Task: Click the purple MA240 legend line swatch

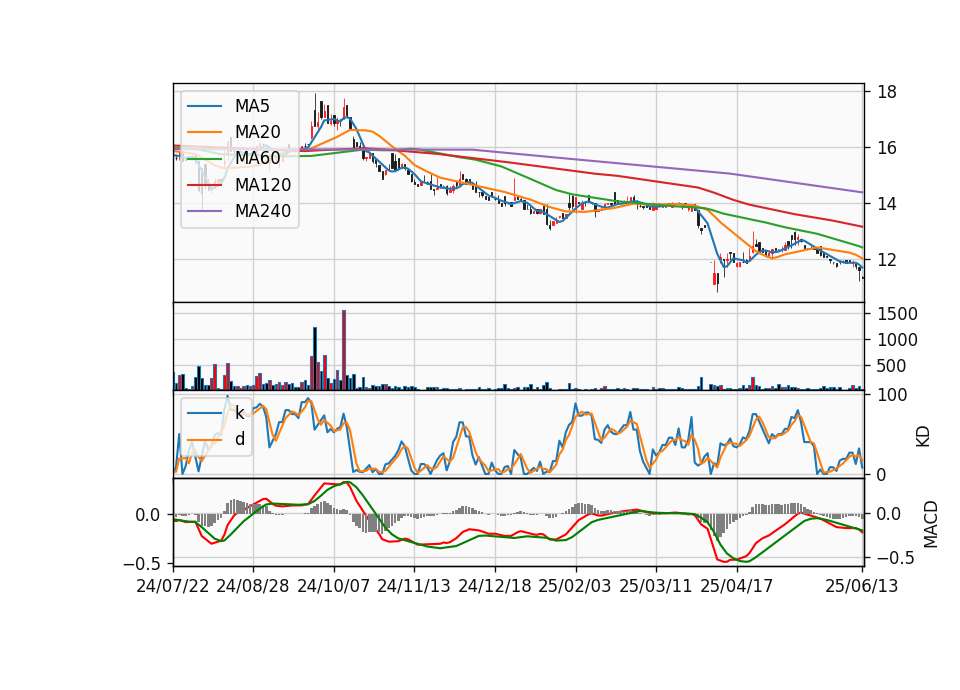Action: click(204, 211)
